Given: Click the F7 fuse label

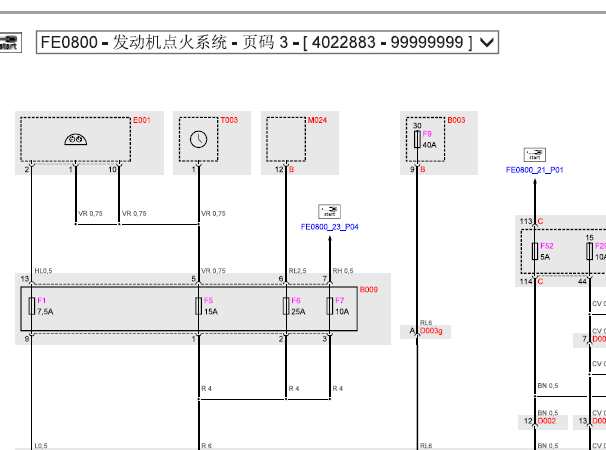Looking at the screenshot, I should 339,300.
